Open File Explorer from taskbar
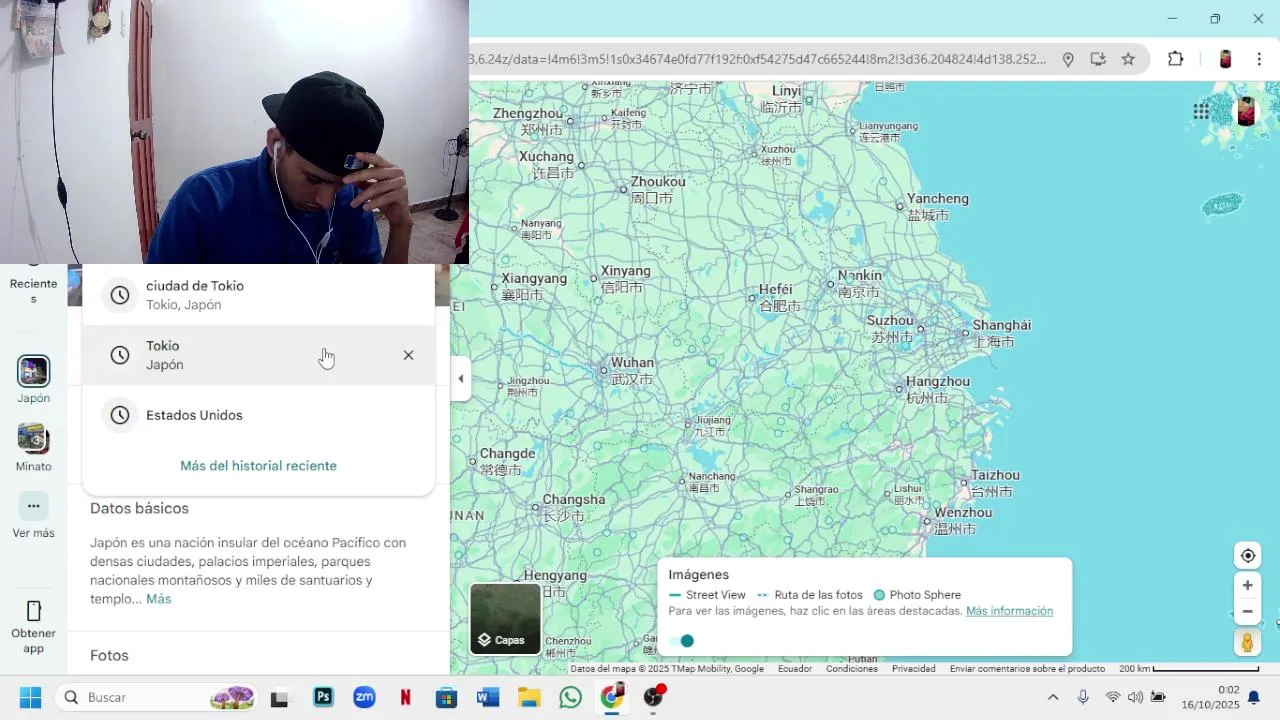 click(529, 697)
